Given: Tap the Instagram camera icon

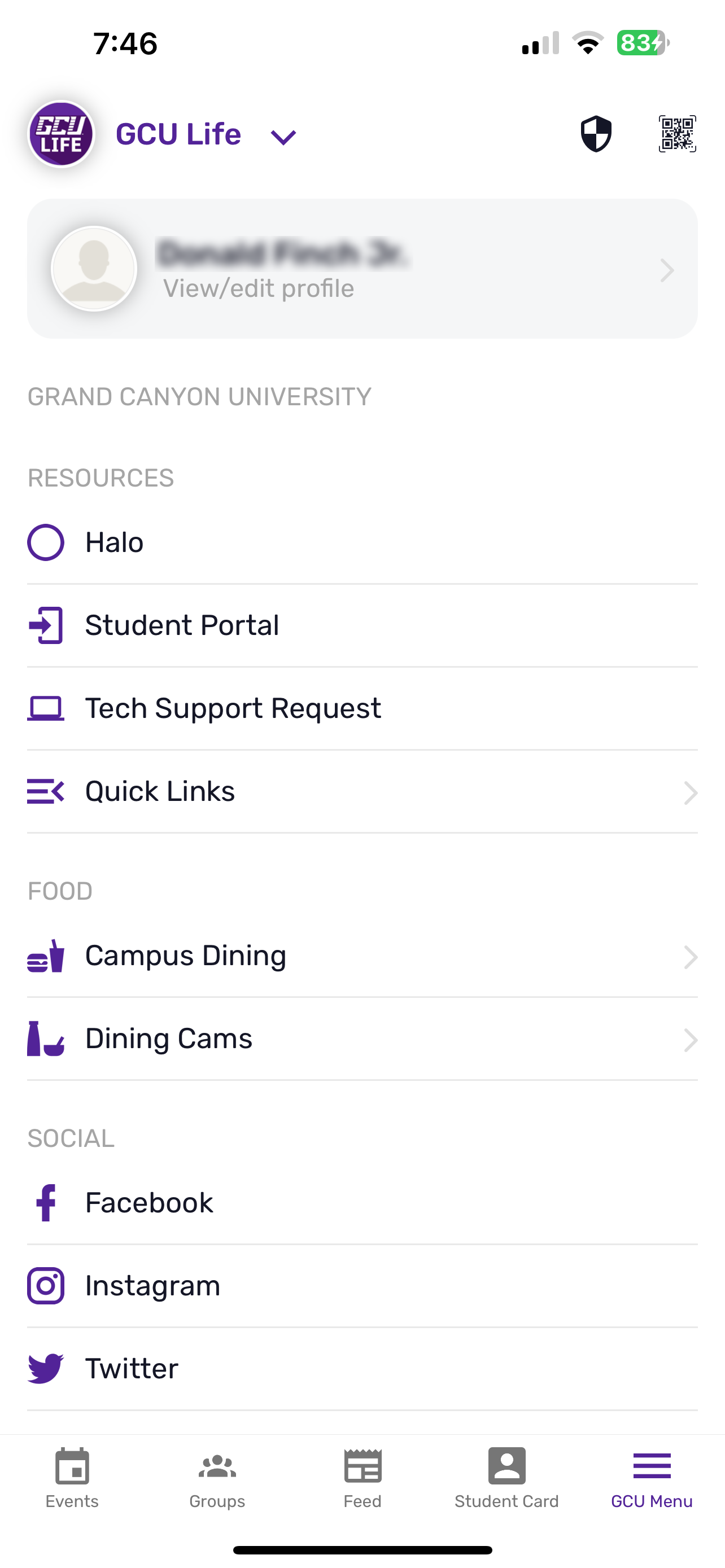Looking at the screenshot, I should [x=46, y=1286].
